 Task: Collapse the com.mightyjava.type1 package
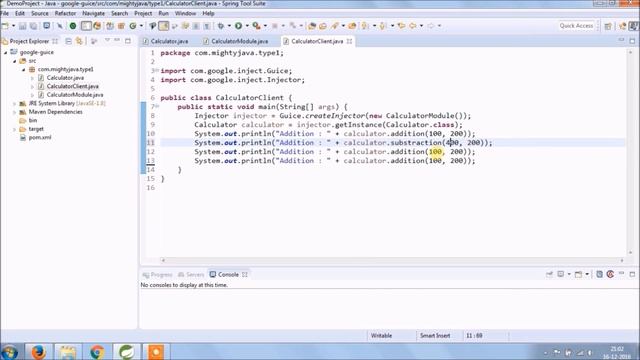[24, 69]
